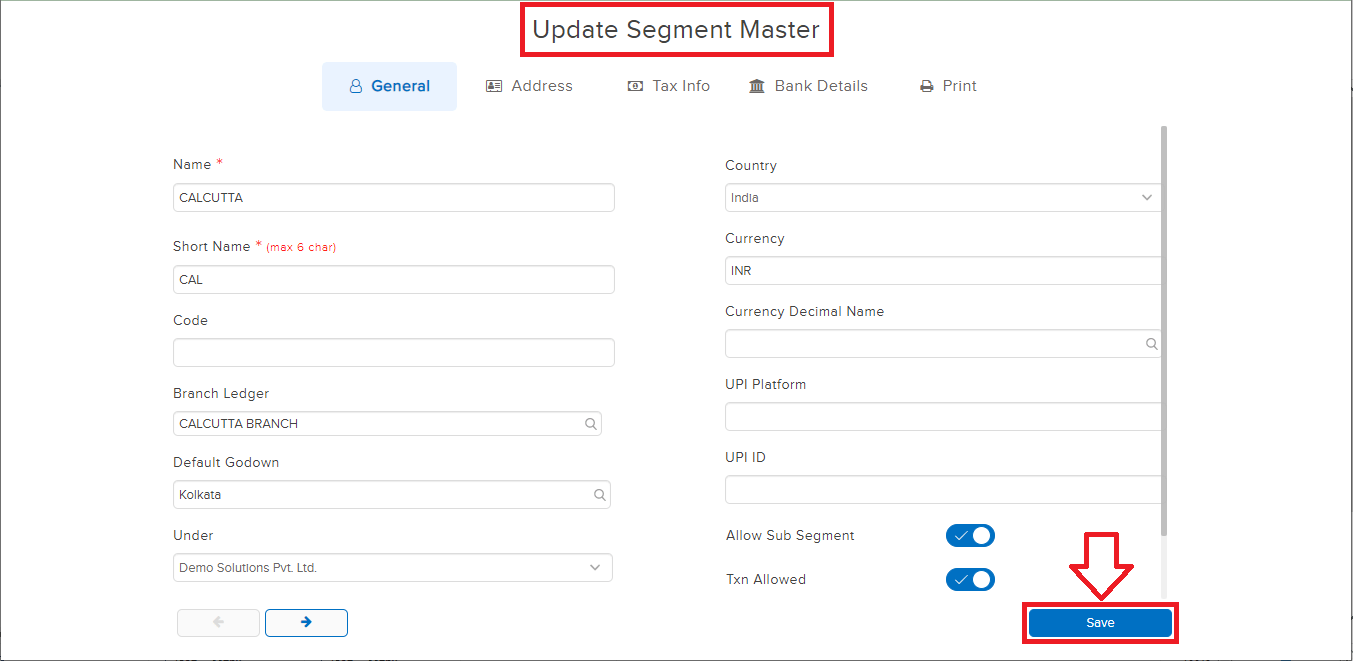Select the General tab
Viewport: 1353px width, 661px height.
point(389,87)
